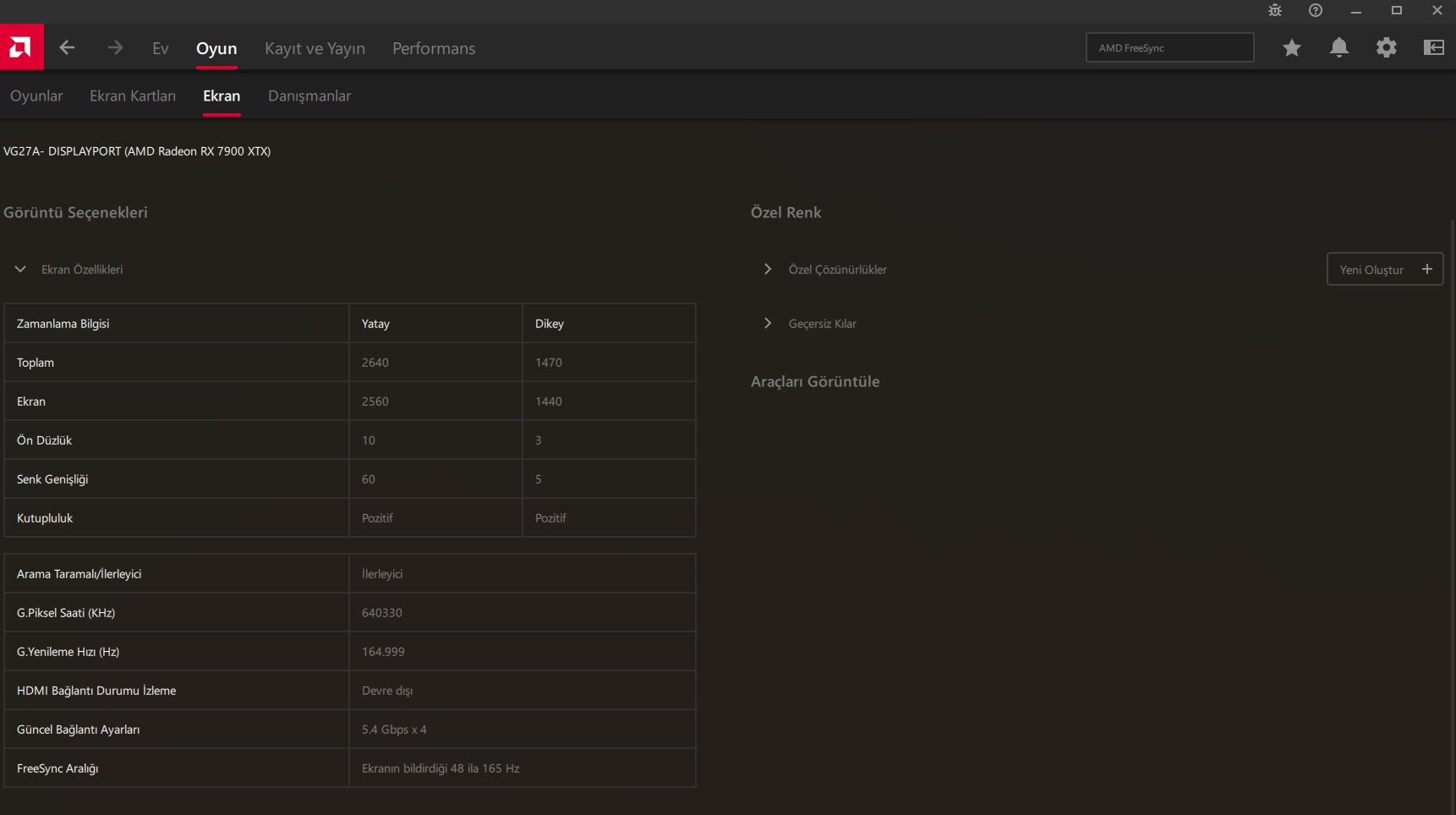Collapse the Ekran Özellikleri section
This screenshot has width=1456, height=815.
(x=20, y=269)
